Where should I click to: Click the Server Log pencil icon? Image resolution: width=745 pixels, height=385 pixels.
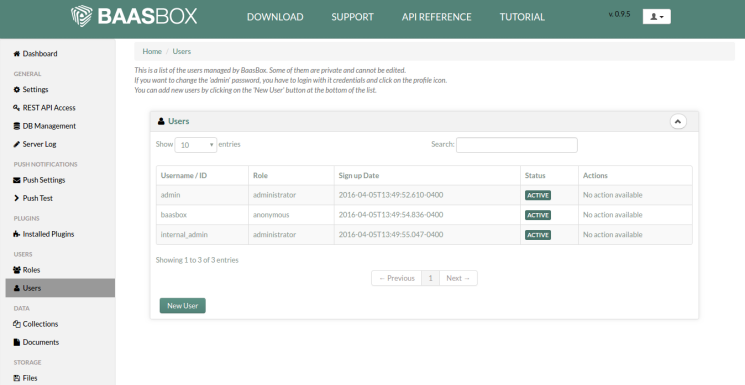pyautogui.click(x=17, y=144)
